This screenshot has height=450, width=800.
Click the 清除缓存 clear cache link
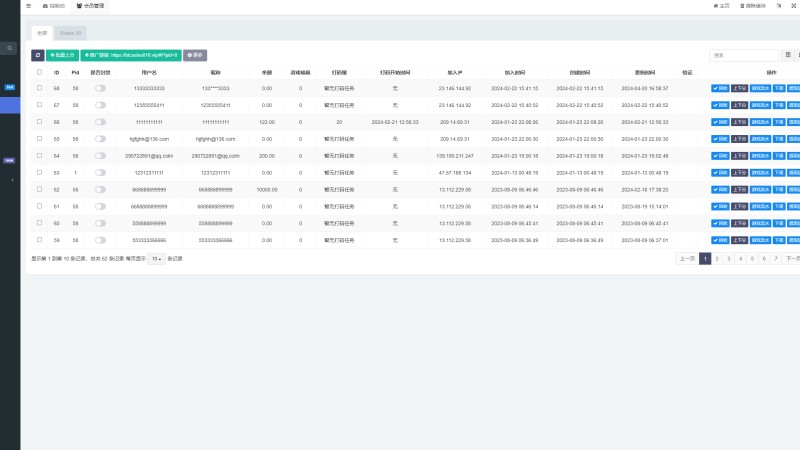(753, 6)
